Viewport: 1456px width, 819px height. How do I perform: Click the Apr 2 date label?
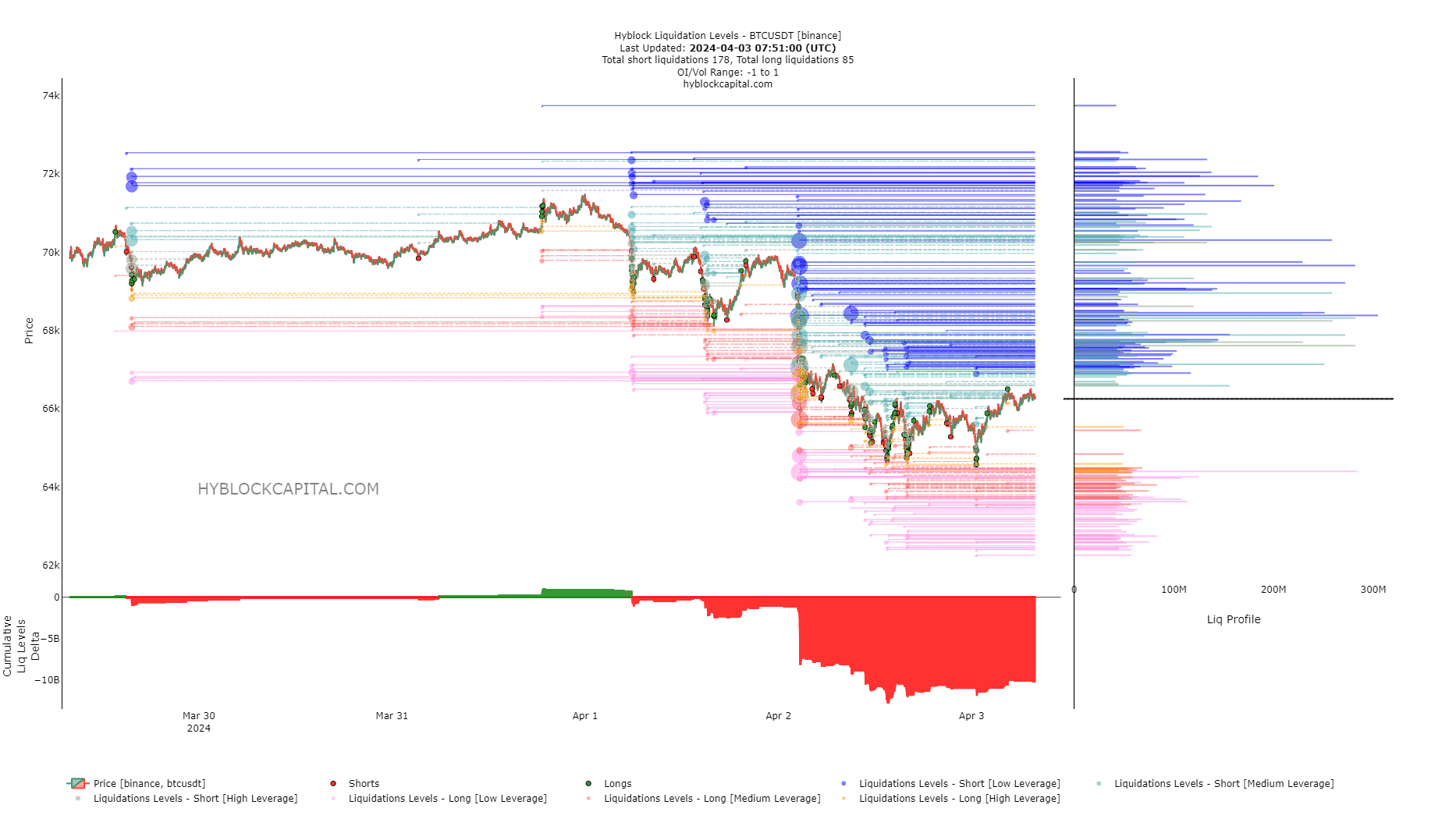[778, 716]
